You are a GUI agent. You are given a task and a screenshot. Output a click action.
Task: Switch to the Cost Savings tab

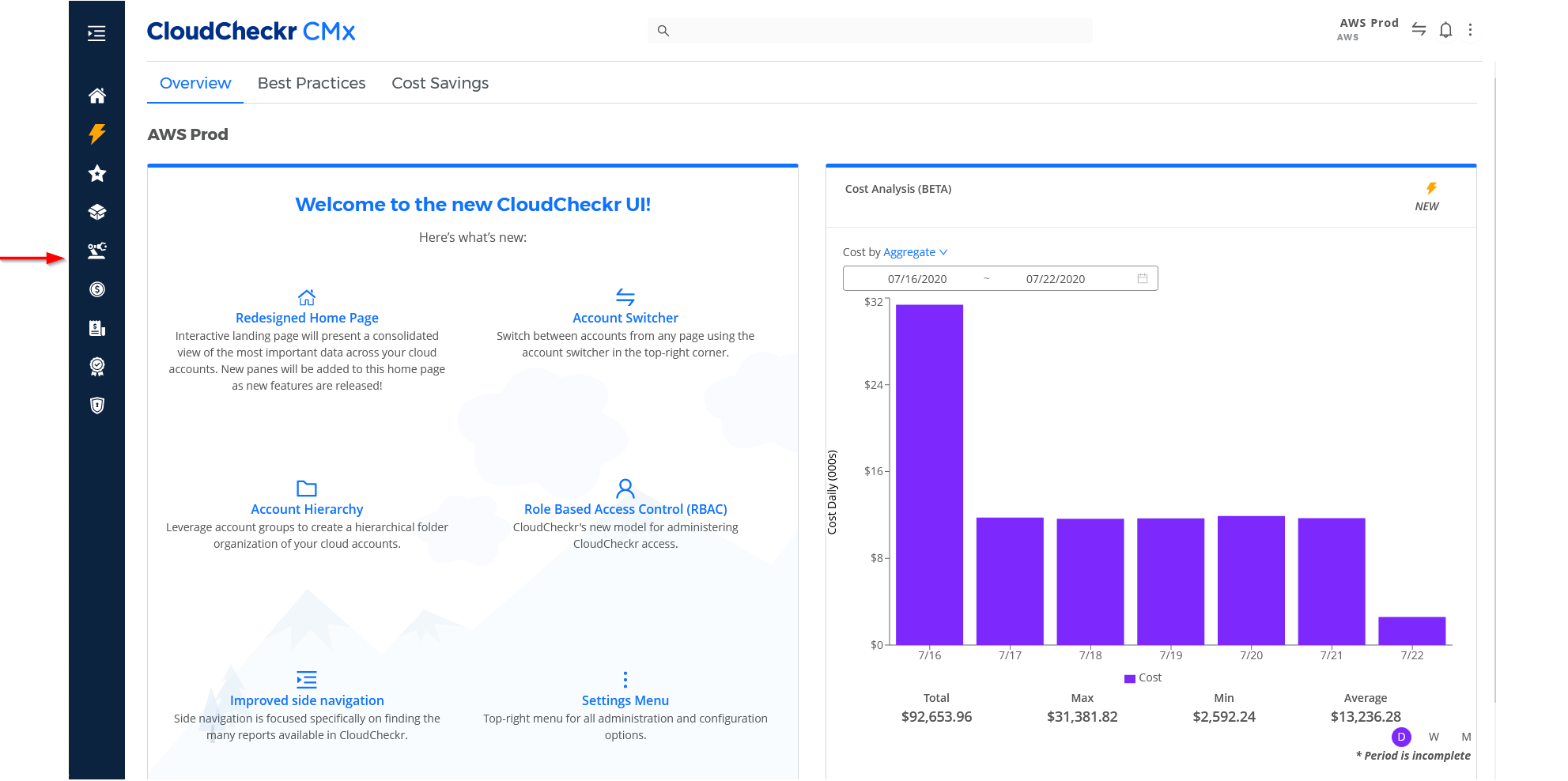pos(440,83)
